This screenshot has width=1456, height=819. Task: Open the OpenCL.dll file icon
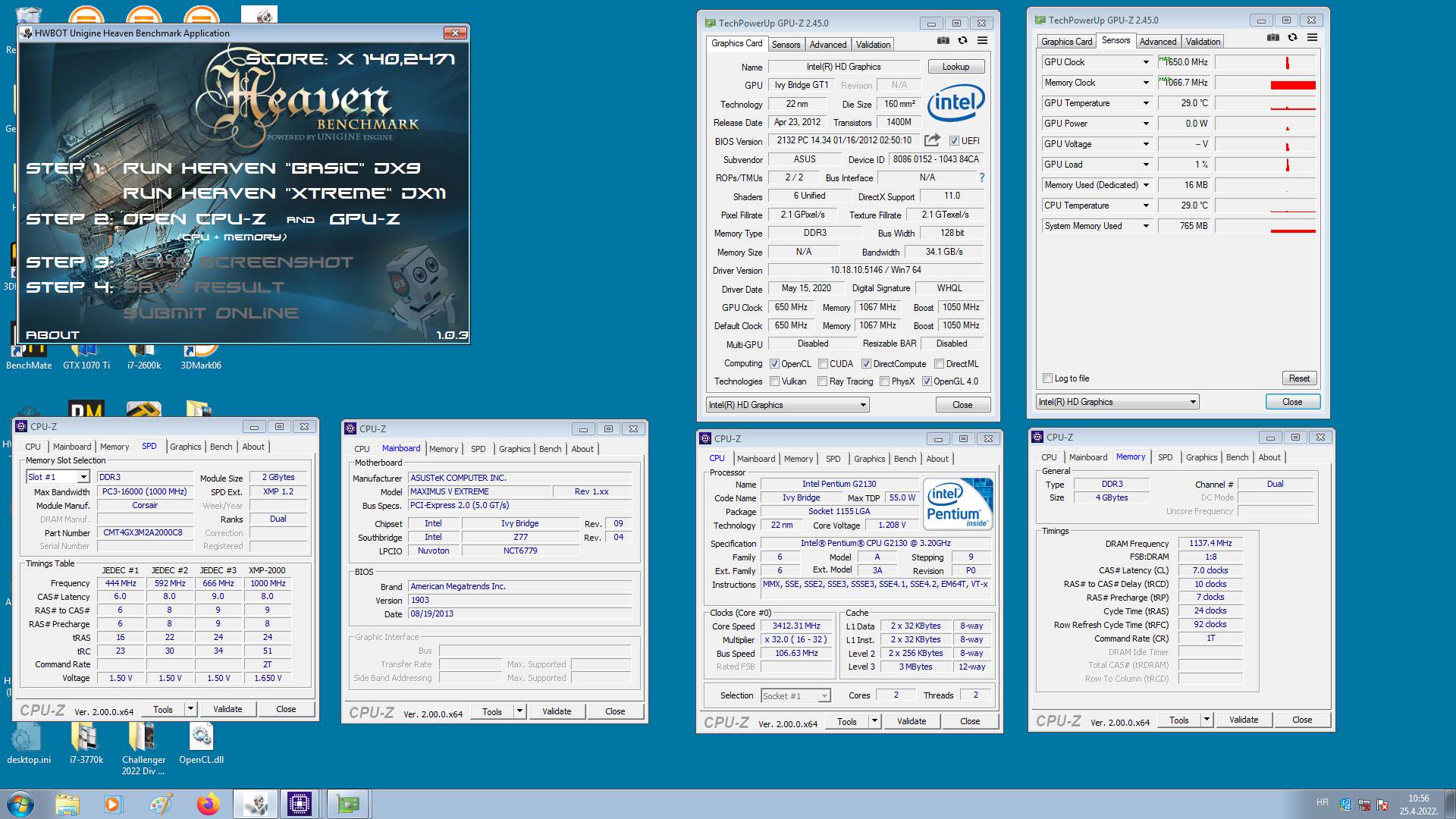tap(201, 743)
